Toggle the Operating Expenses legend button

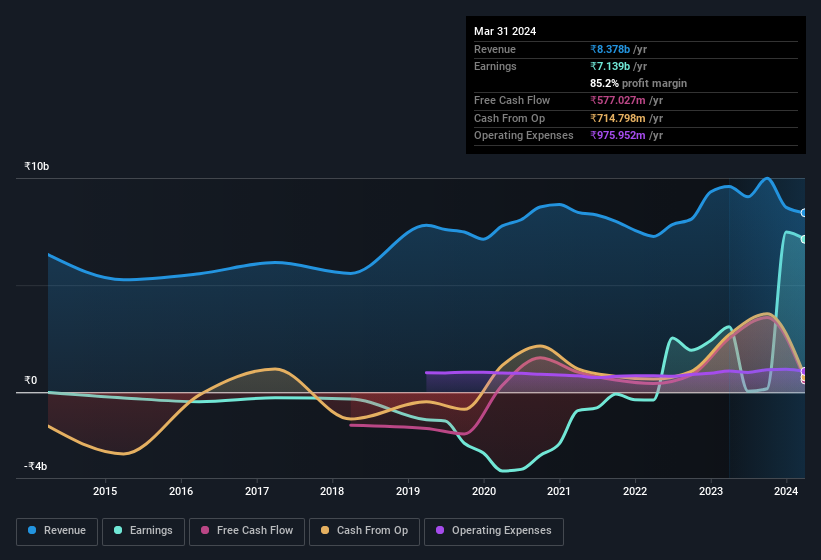click(x=494, y=531)
